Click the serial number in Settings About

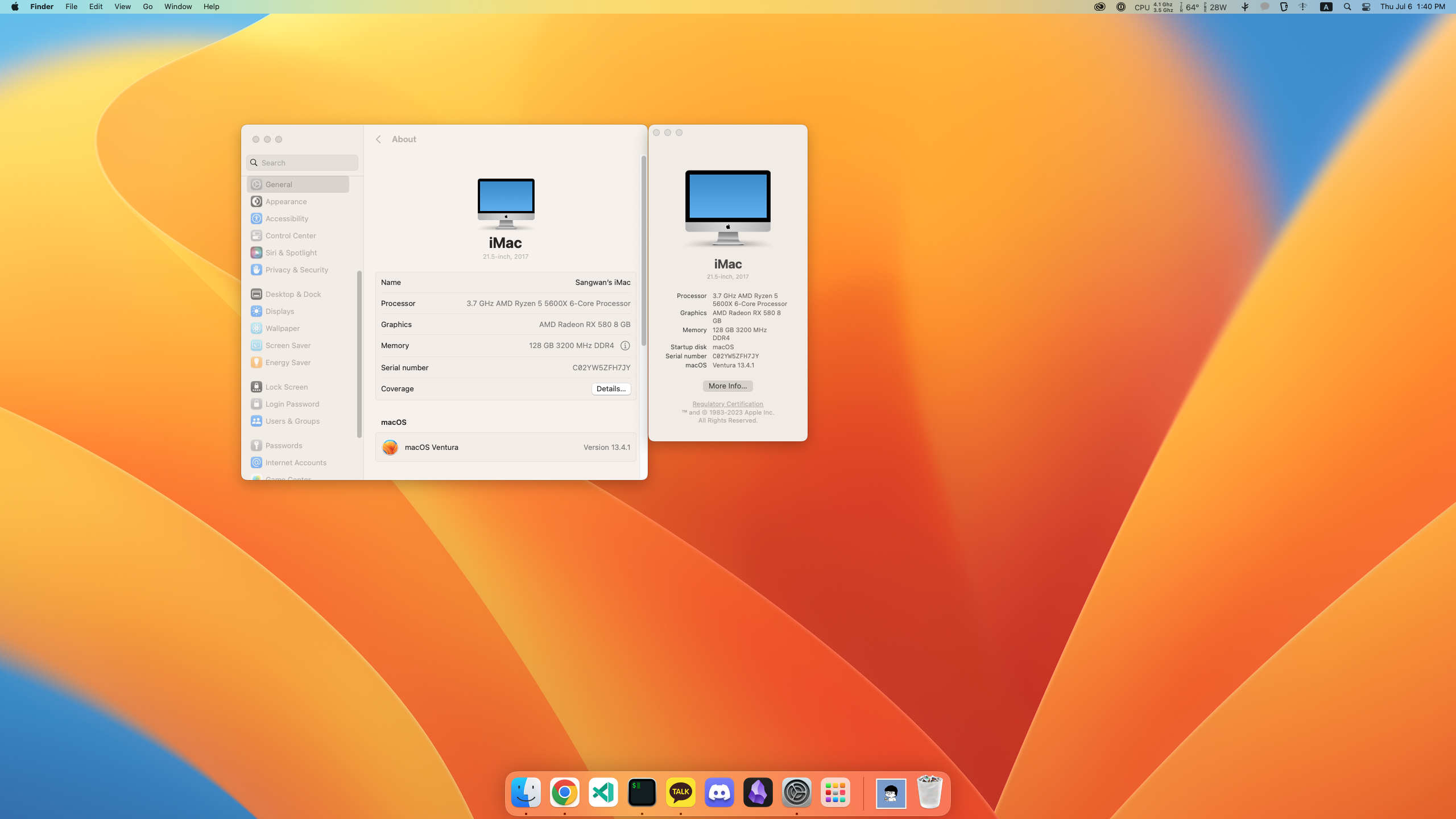point(601,368)
